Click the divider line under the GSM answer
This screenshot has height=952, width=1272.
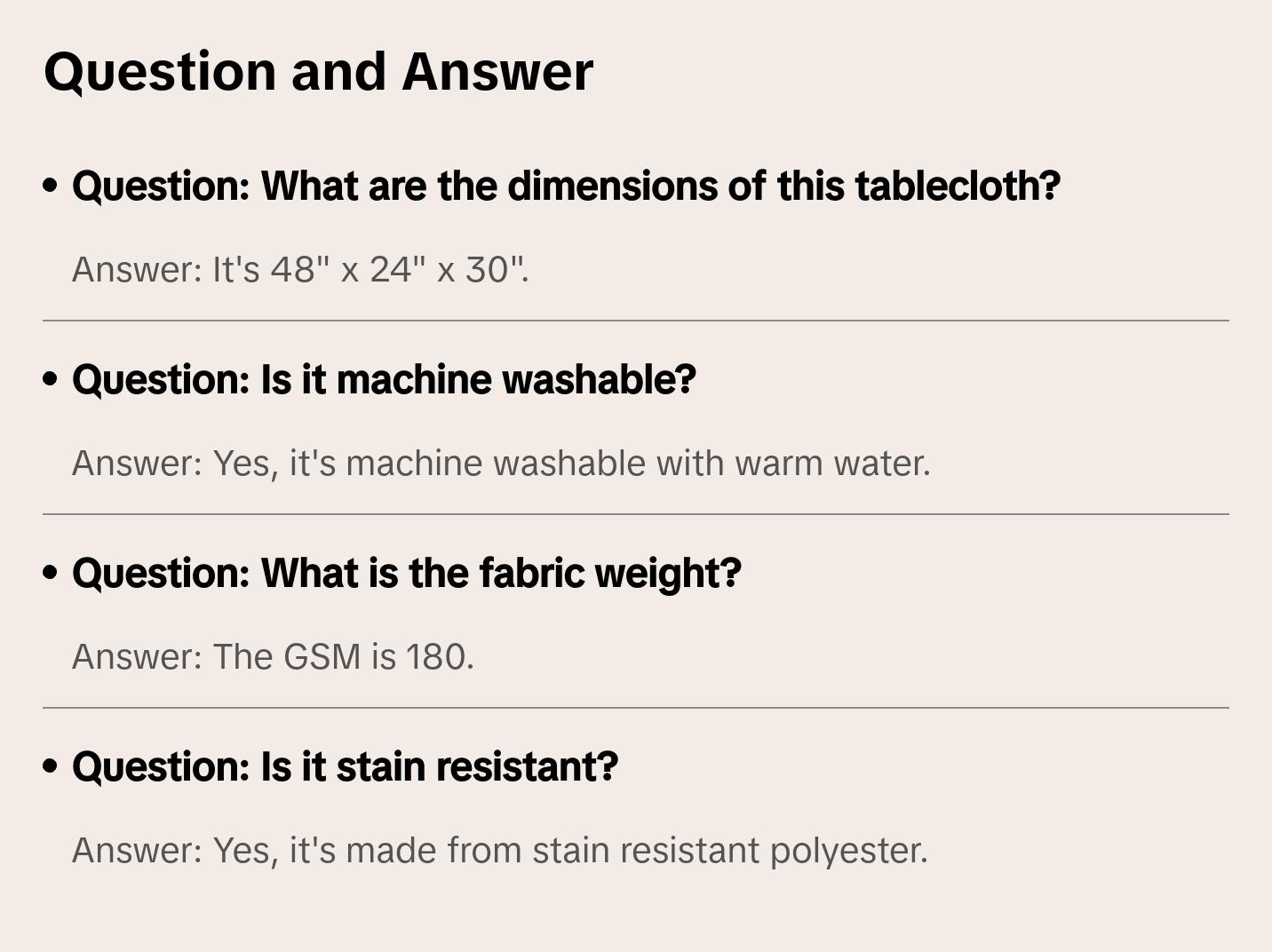pos(636,708)
